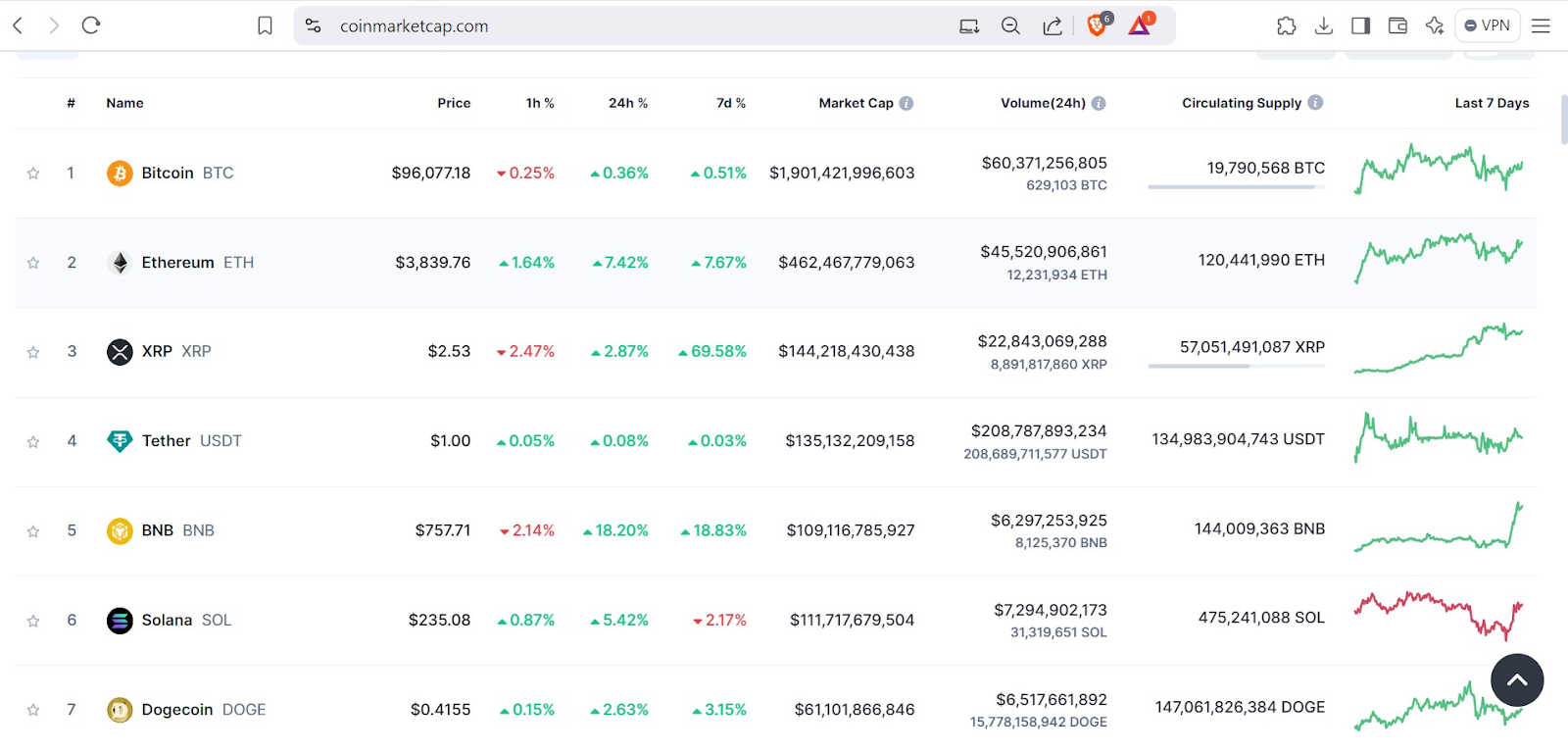Click the Bitcoin logo icon
The width and height of the screenshot is (1568, 752).
[x=120, y=174]
